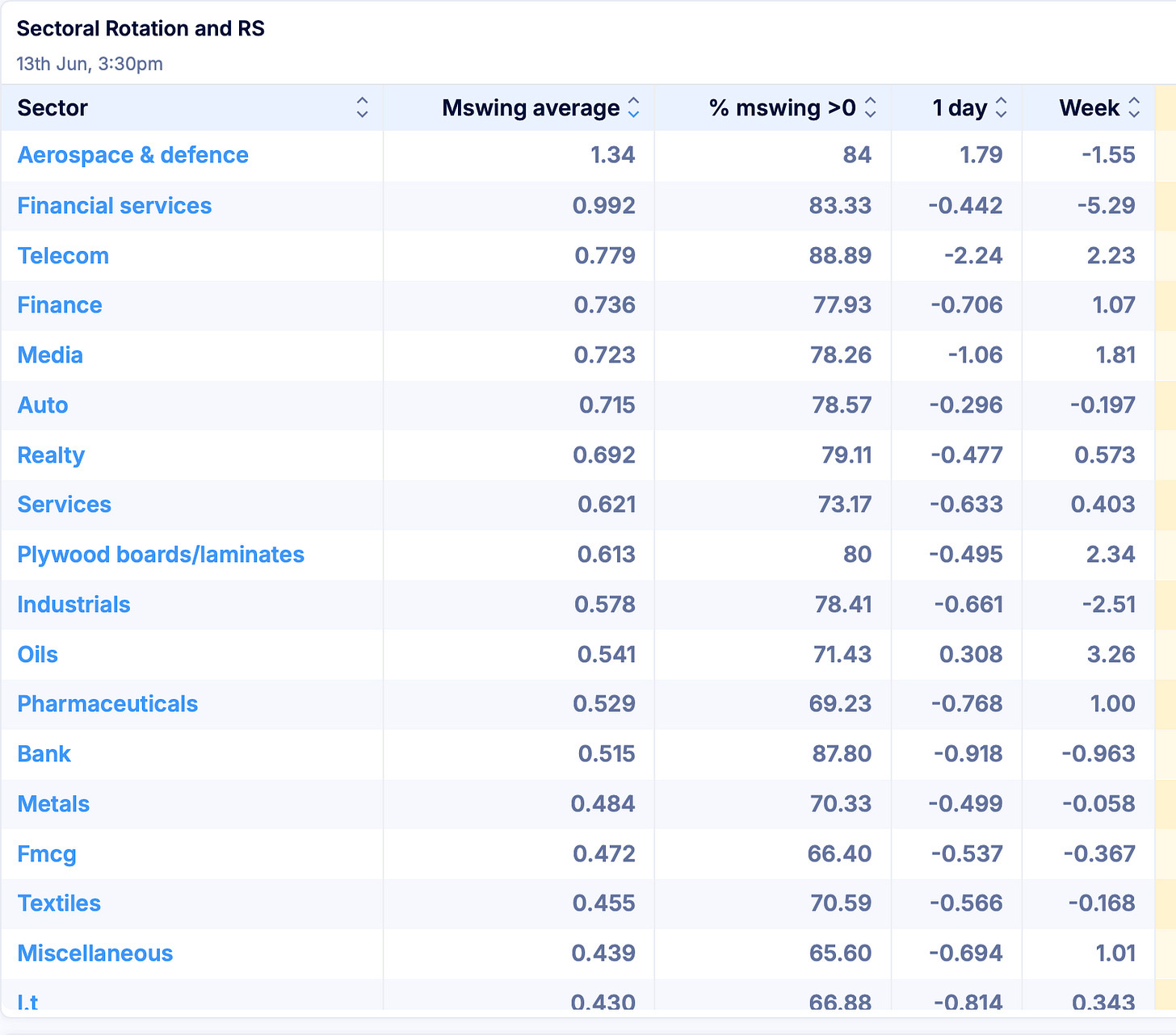Open the Industrials sector link
Screen dimensions: 1176x1035
point(73,605)
